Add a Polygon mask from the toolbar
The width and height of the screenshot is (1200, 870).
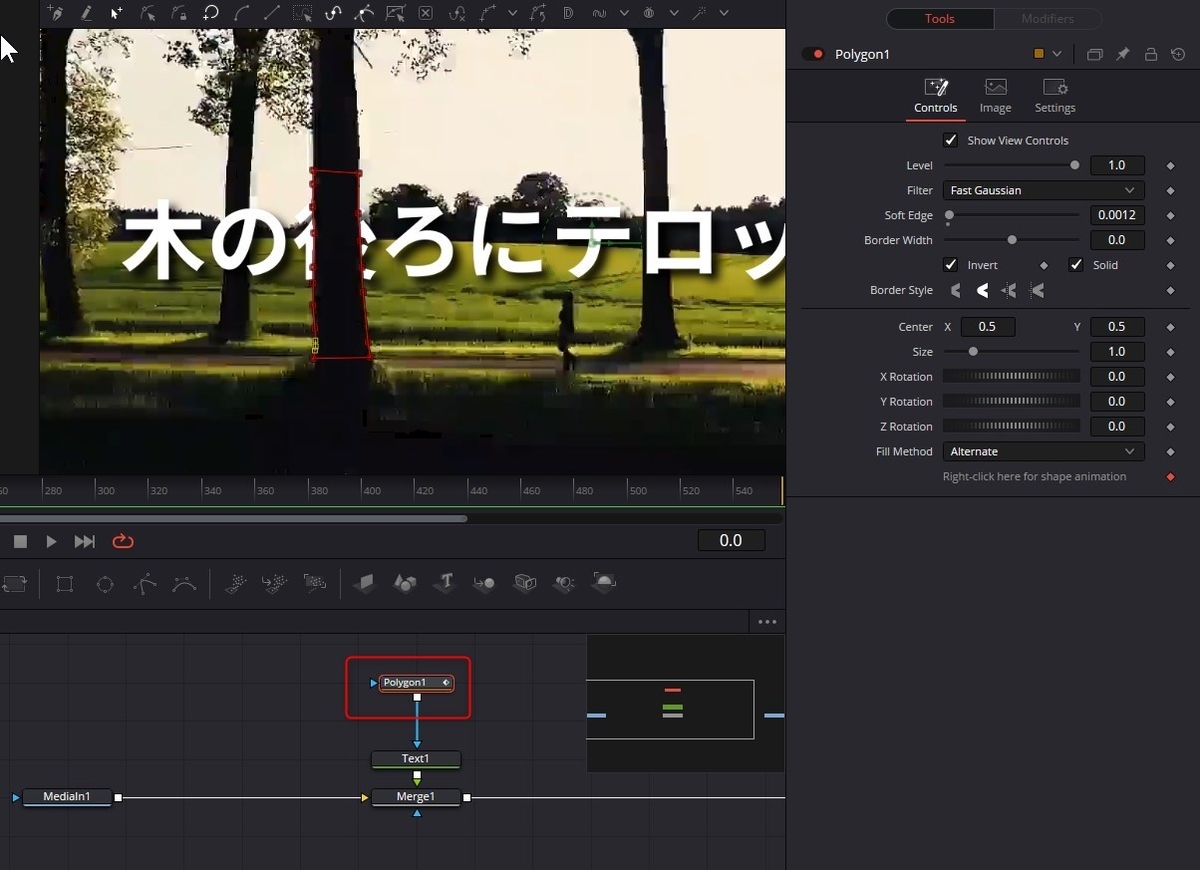click(x=145, y=584)
